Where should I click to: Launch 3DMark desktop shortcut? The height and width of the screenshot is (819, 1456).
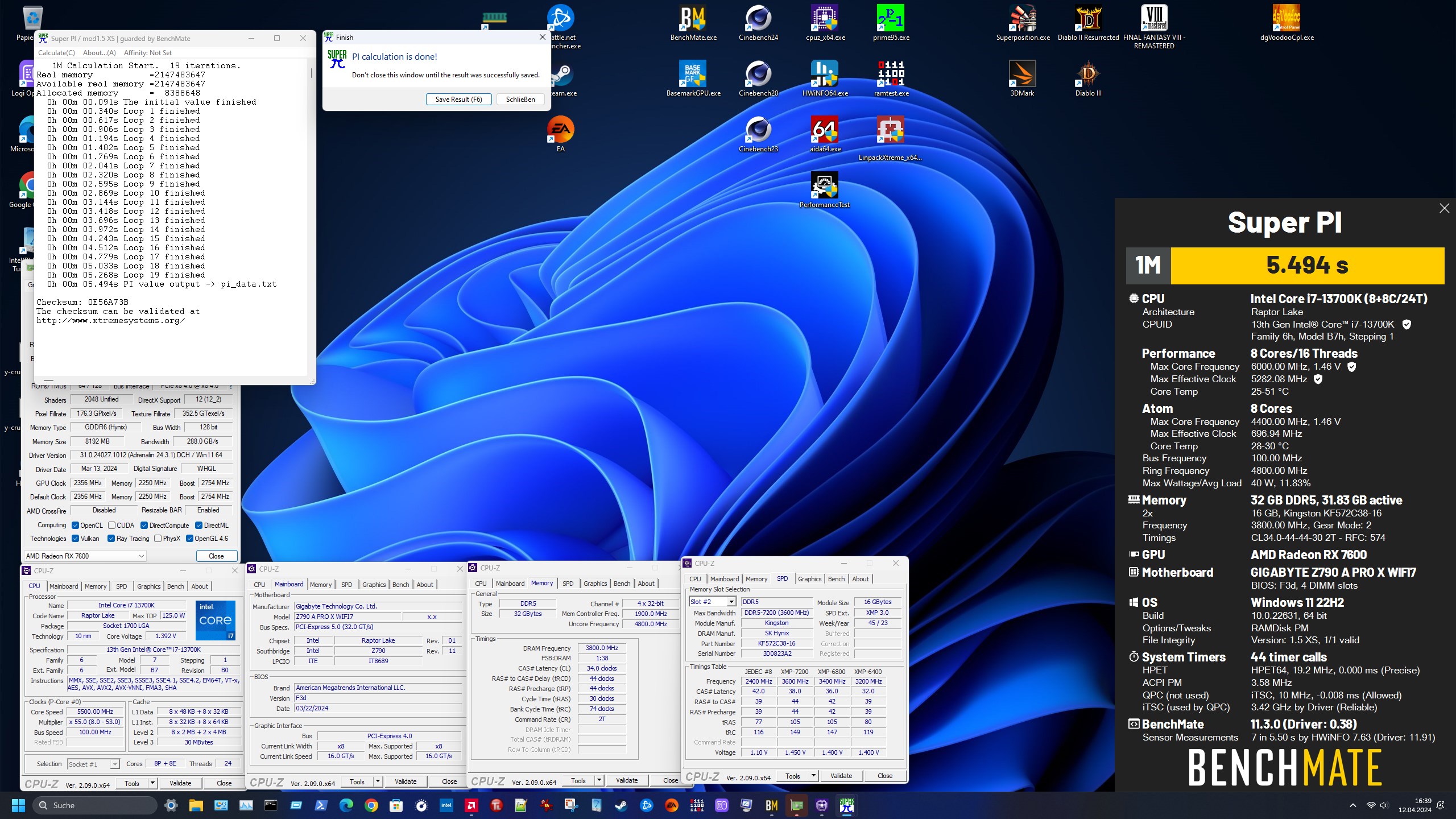pyautogui.click(x=1023, y=78)
